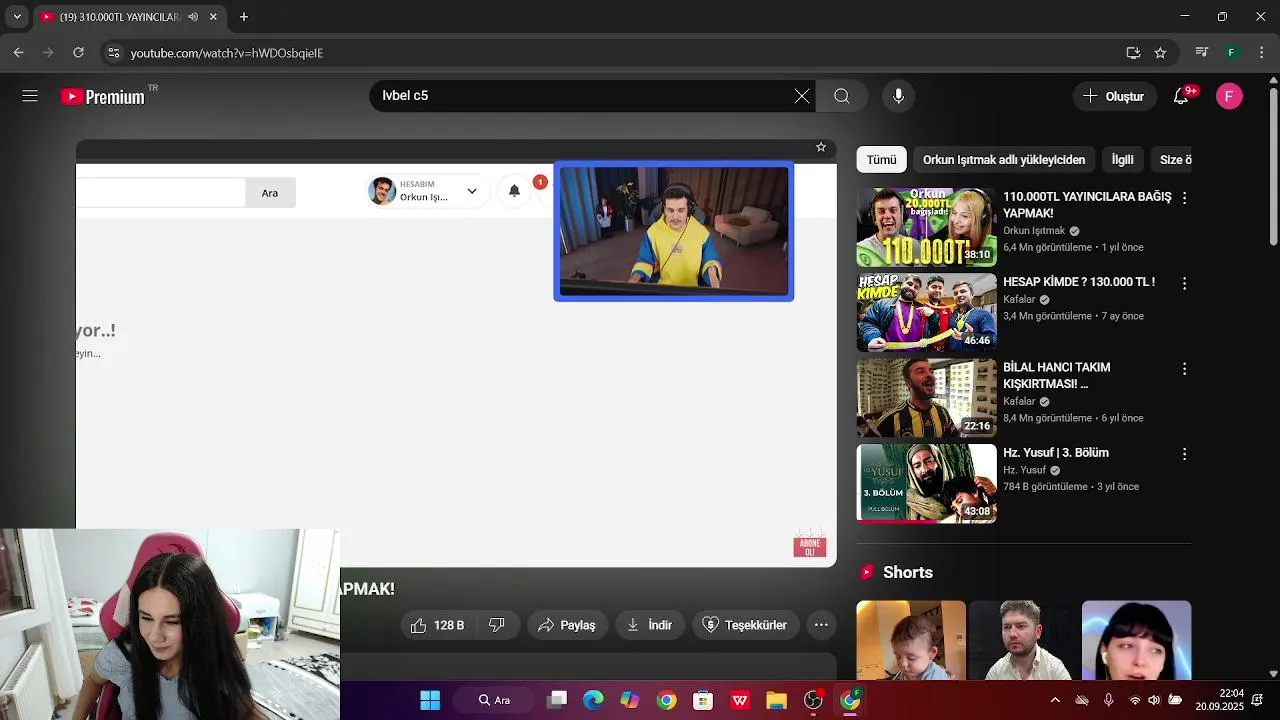Launch Microsoft Edge from taskbar

(593, 700)
